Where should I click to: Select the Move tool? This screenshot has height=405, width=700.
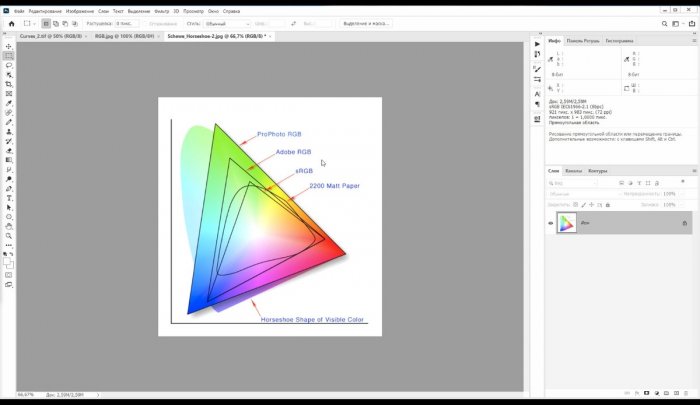pos(9,46)
